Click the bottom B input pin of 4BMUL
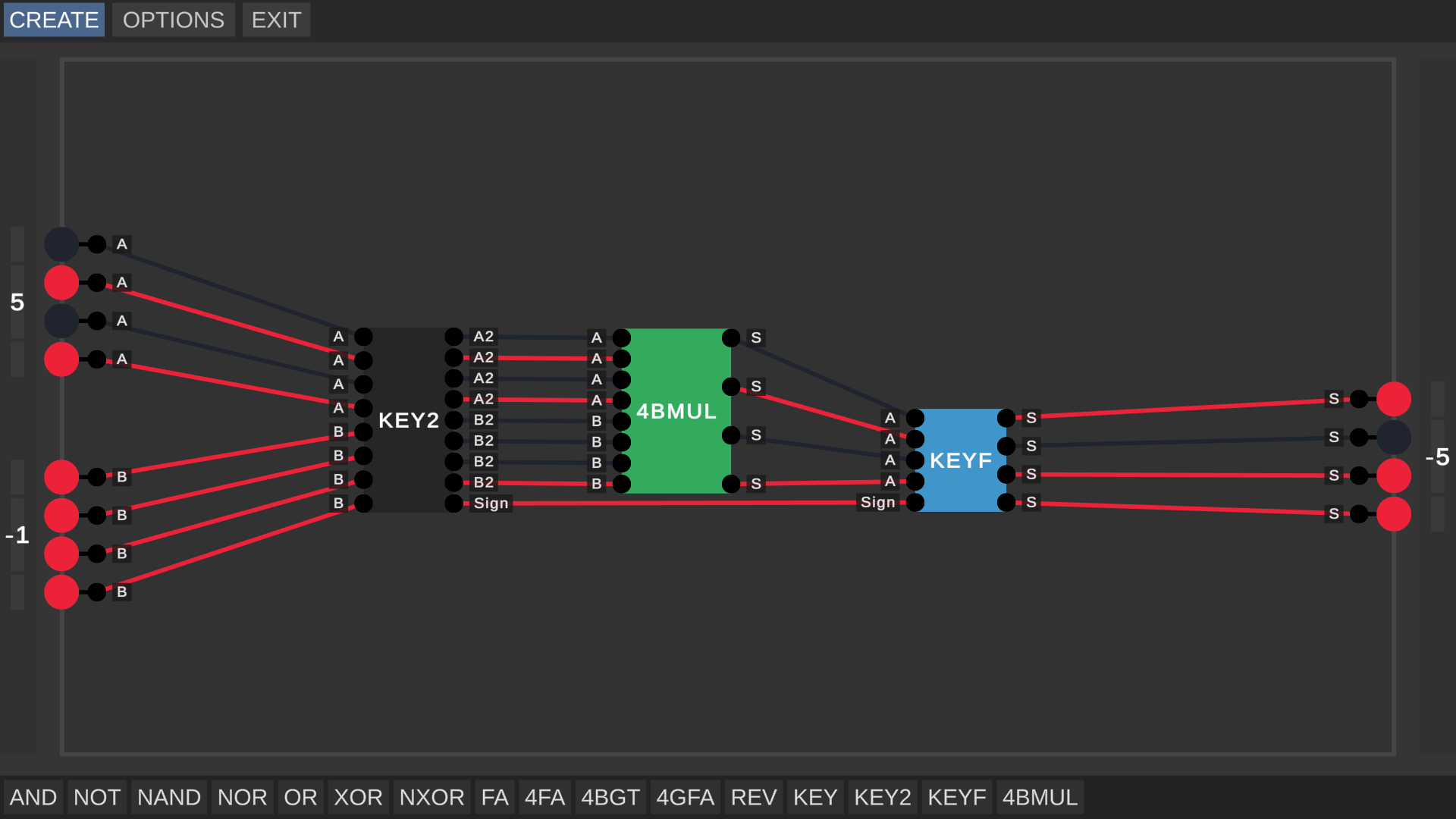1456x819 pixels. point(622,484)
